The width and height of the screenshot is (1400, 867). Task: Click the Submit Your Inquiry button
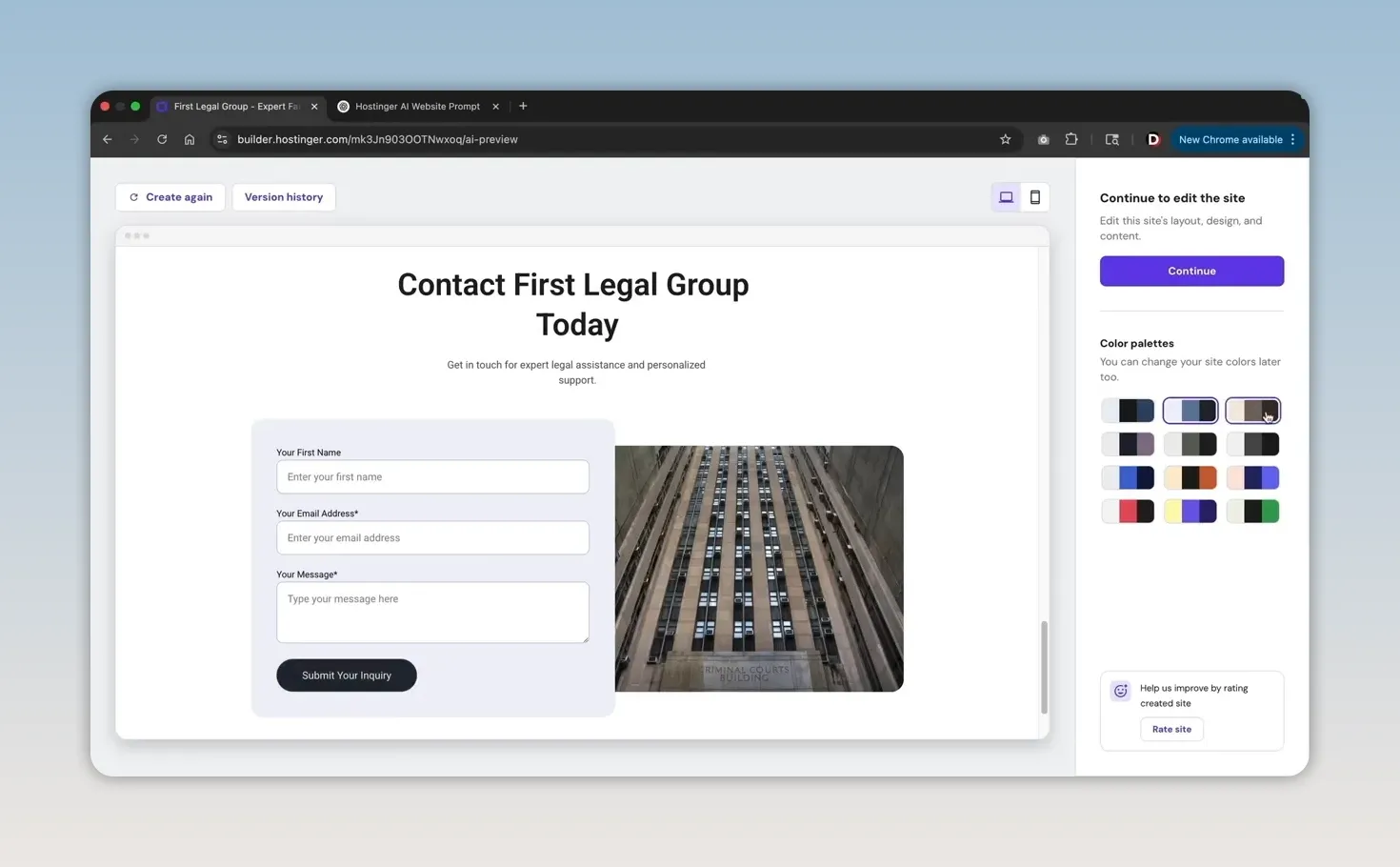pyautogui.click(x=347, y=675)
